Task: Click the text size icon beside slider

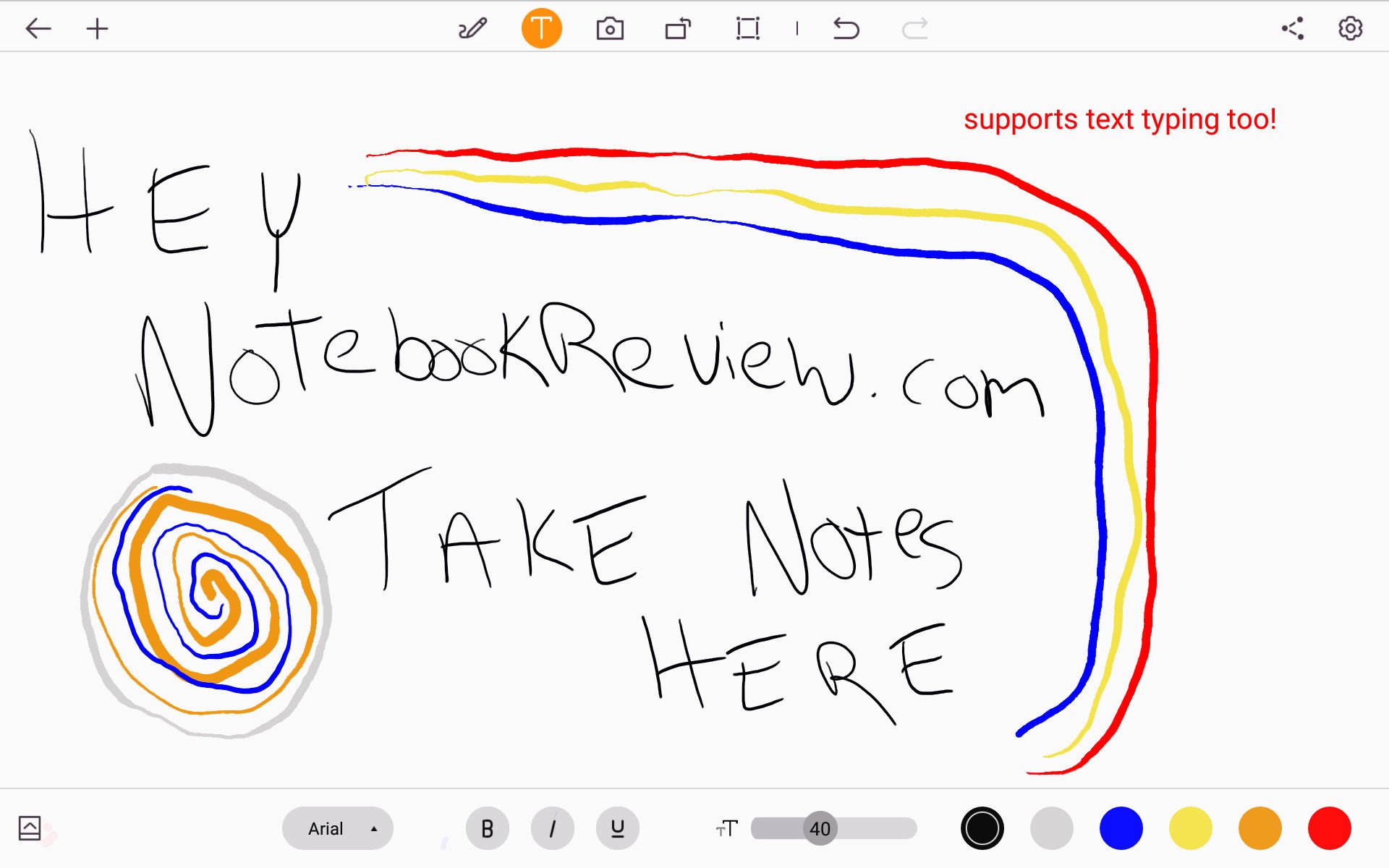Action: pyautogui.click(x=727, y=828)
